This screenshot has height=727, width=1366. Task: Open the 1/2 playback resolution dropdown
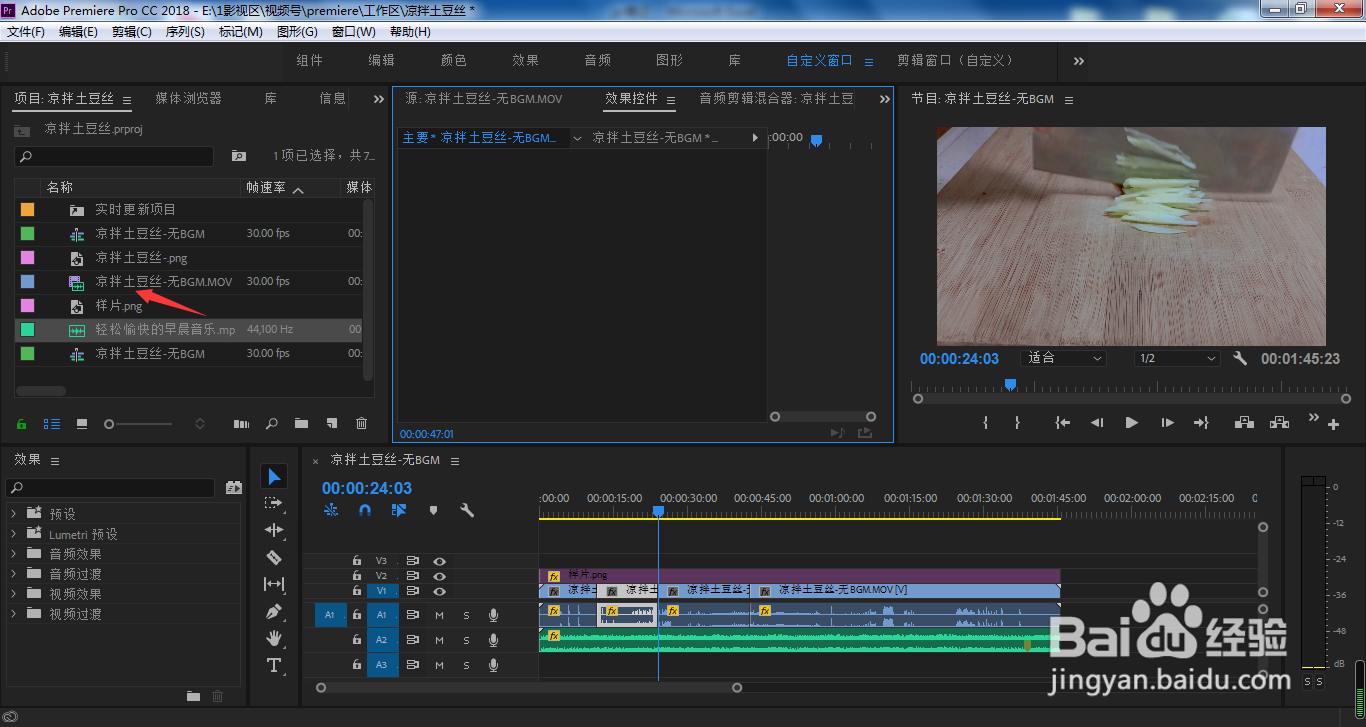tap(1178, 358)
